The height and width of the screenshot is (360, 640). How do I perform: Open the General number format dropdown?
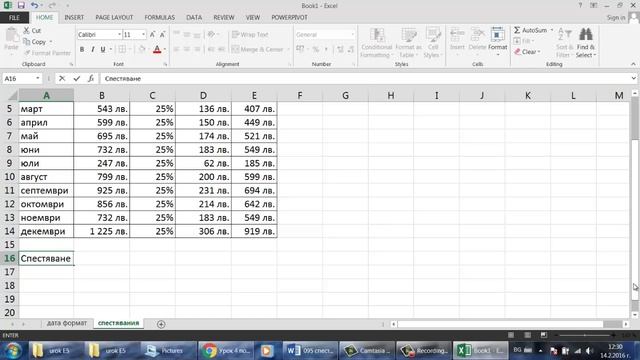coord(353,35)
